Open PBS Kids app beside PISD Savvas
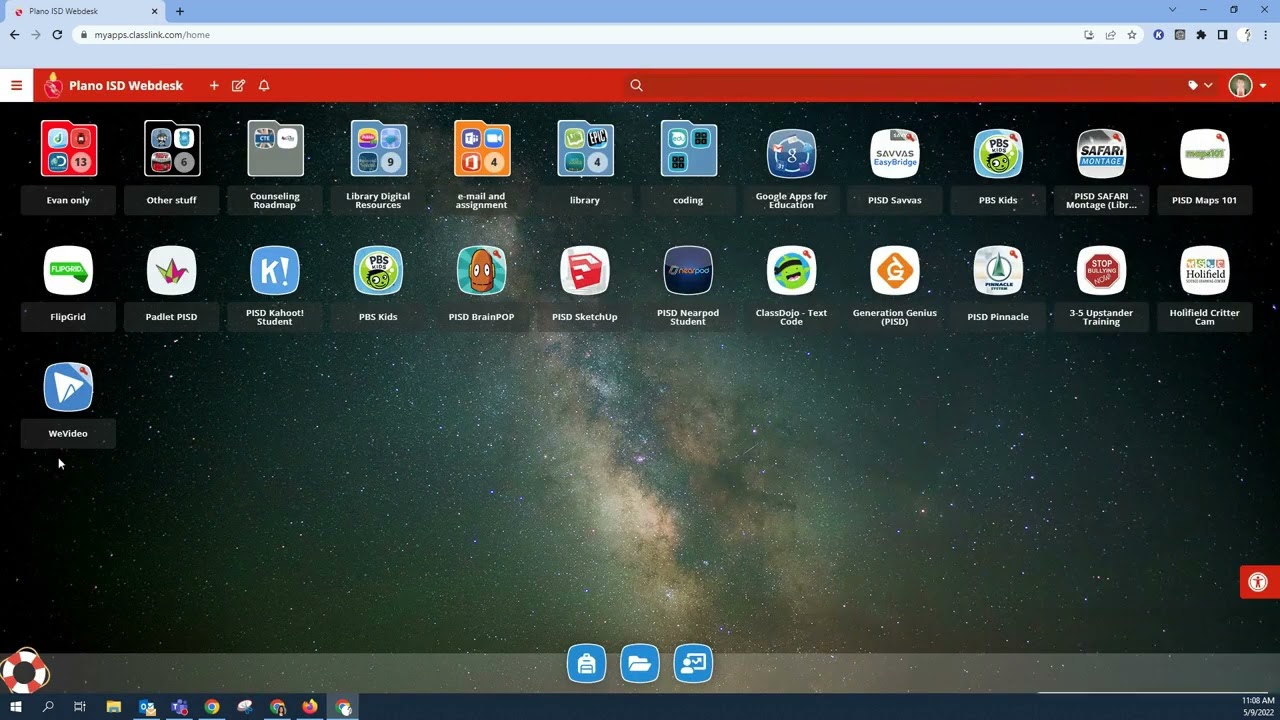Image resolution: width=1280 pixels, height=720 pixels. coord(998,154)
